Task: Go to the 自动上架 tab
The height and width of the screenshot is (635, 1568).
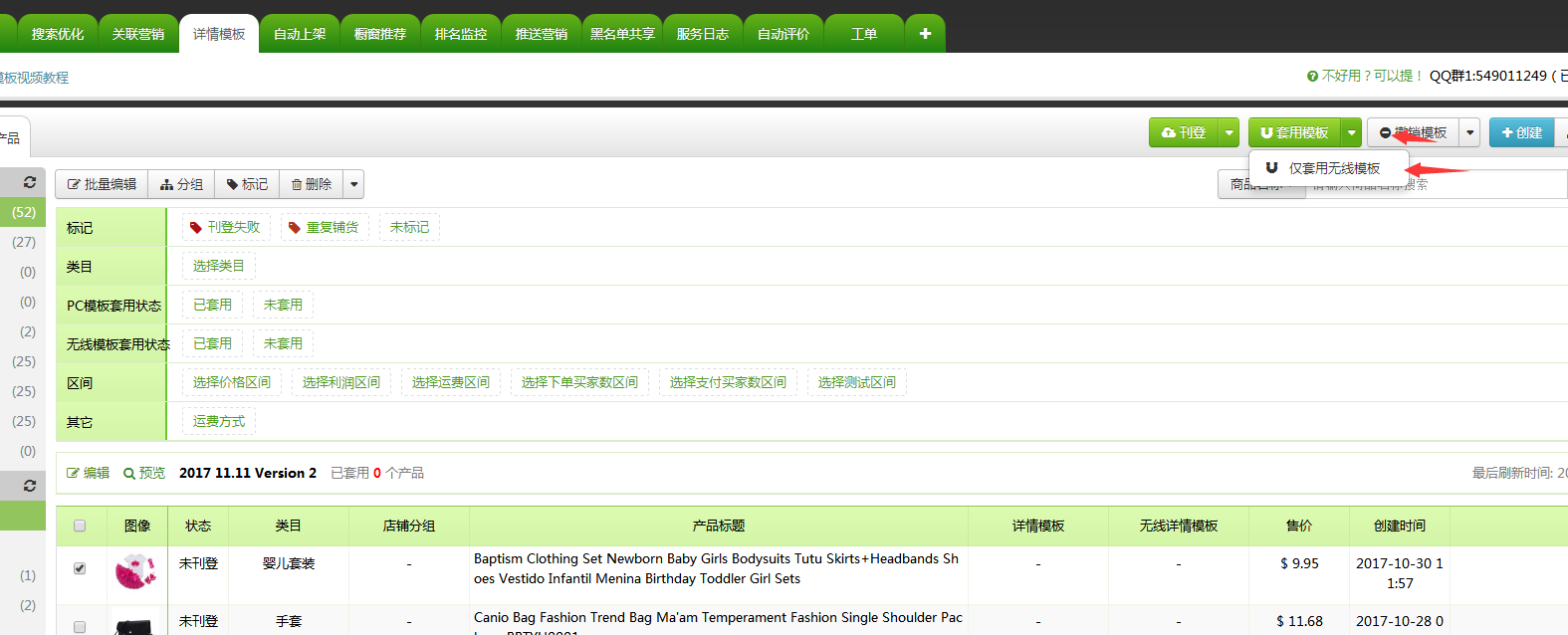Action: tap(300, 34)
